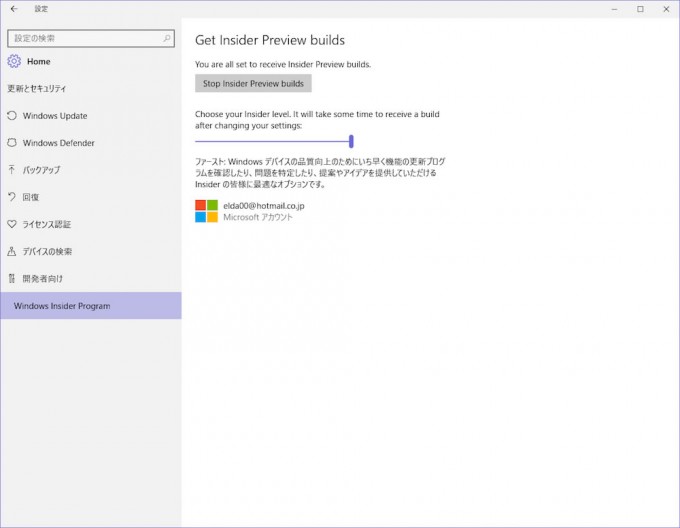Open ライセンス認証 page

pyautogui.click(x=91, y=224)
